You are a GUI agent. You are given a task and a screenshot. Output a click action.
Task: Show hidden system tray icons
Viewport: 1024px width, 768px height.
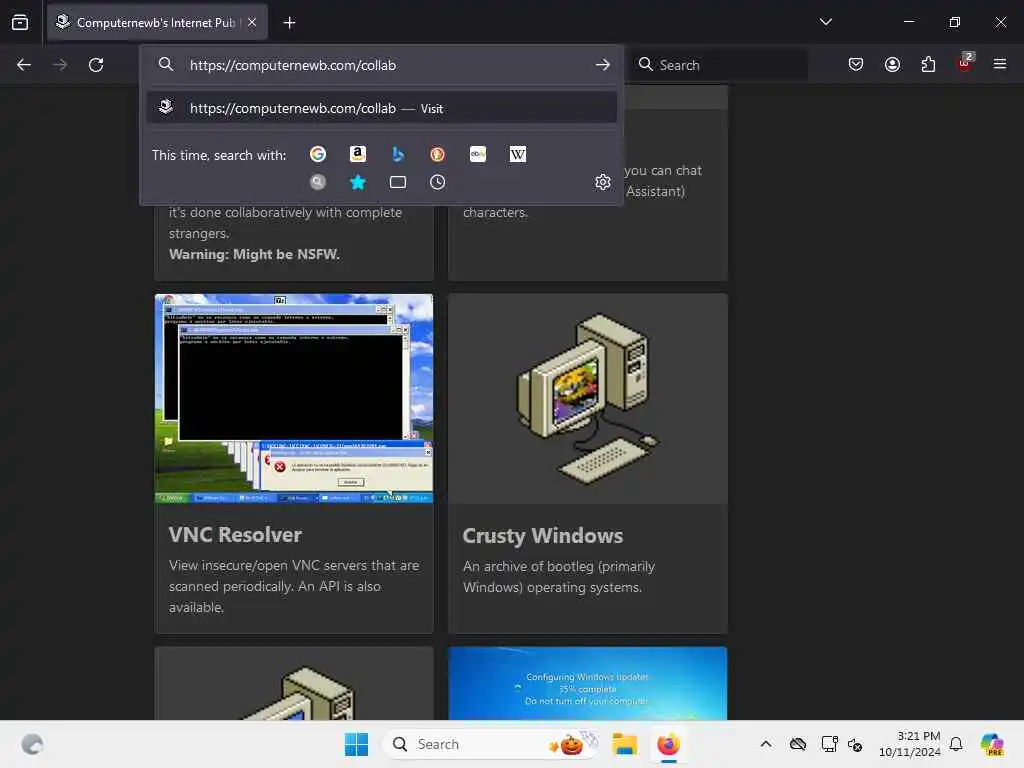coord(766,744)
